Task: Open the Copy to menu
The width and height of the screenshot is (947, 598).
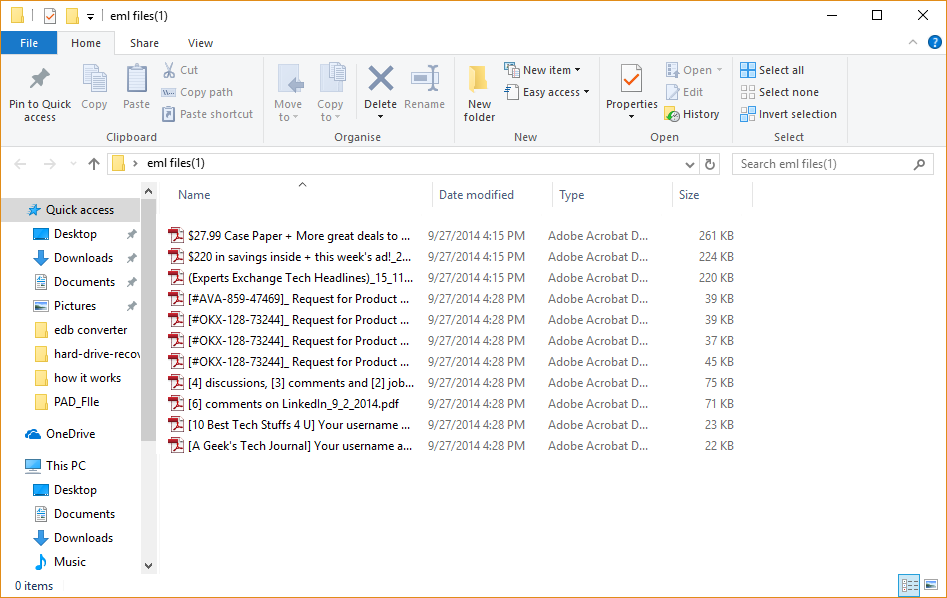Action: click(330, 92)
